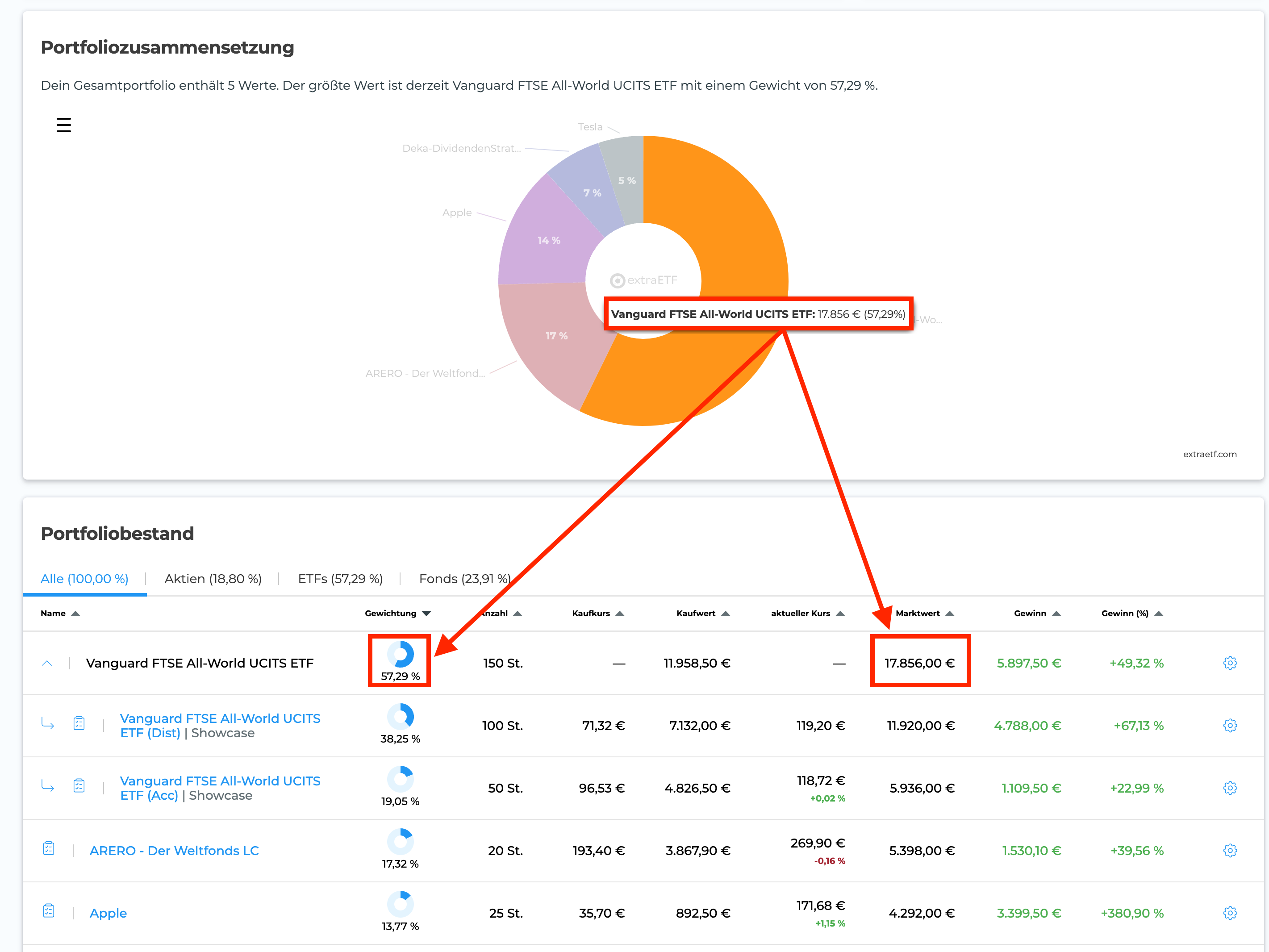
Task: Sort table by Name column
Action: click(x=60, y=614)
